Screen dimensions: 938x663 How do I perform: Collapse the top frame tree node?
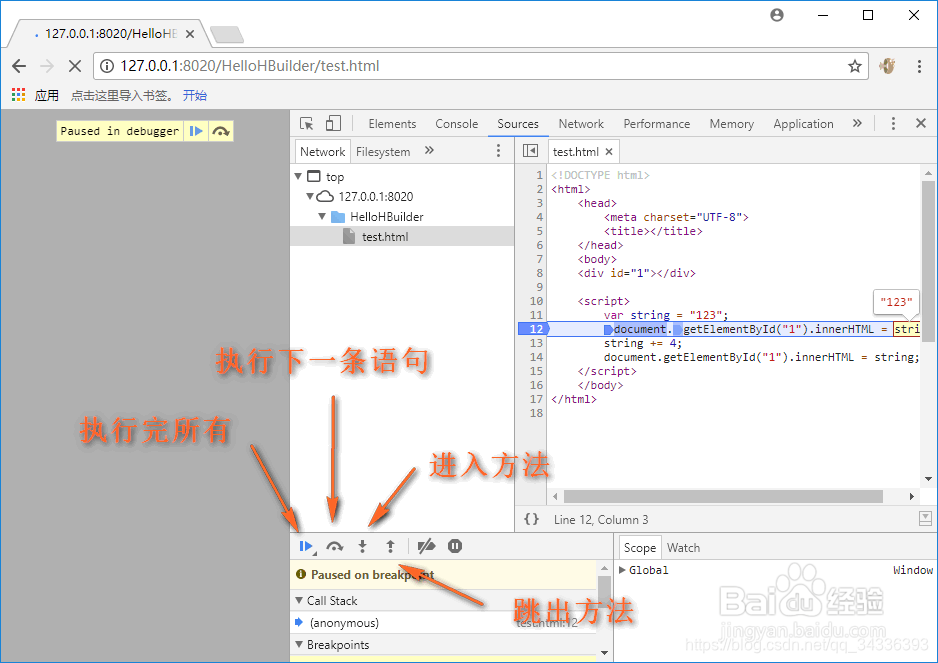pos(299,177)
